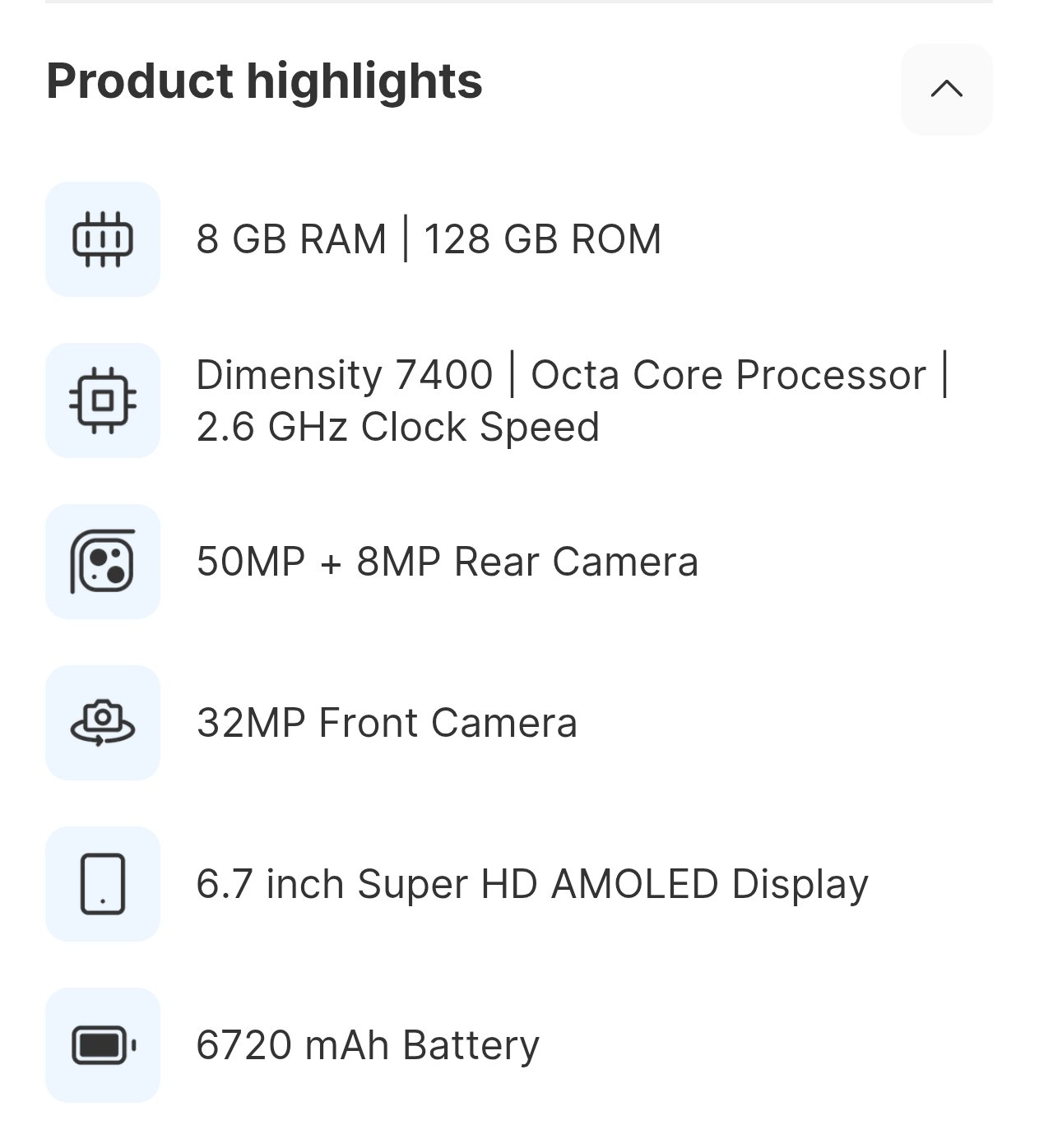Click 50MP + 8MP Rear Camera text
The image size is (1039, 1148).
click(x=447, y=562)
